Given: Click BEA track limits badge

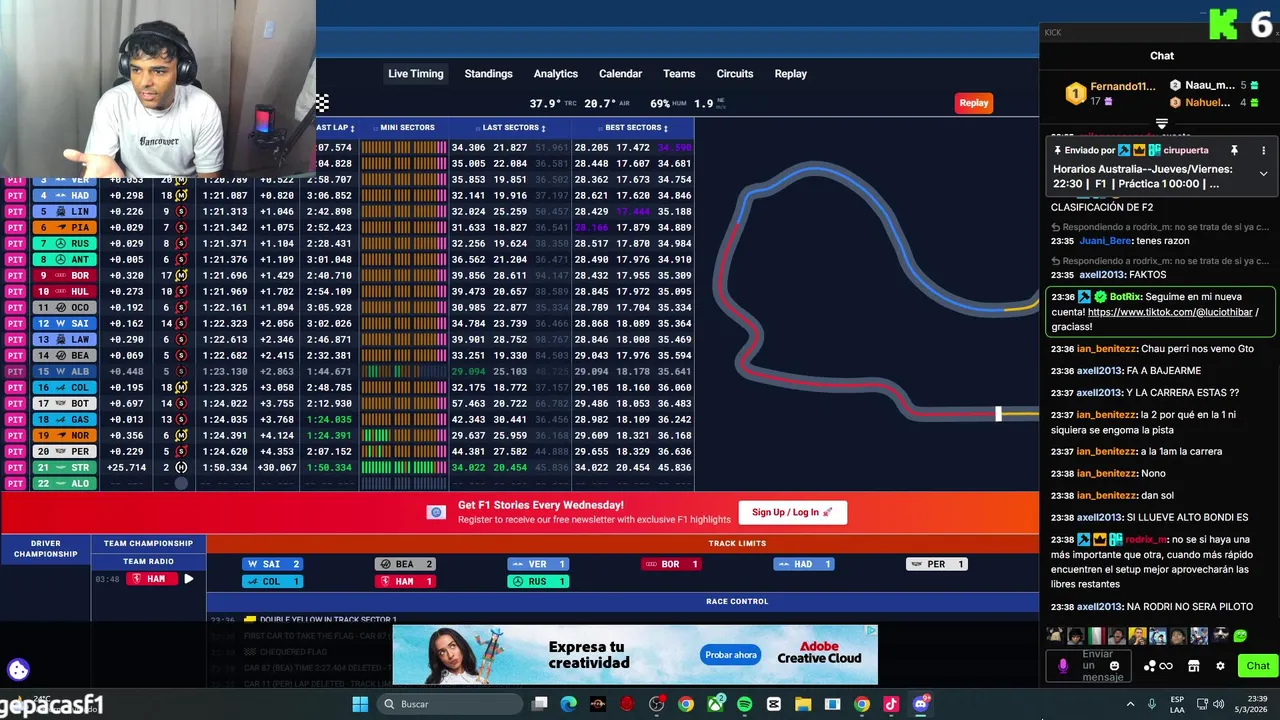Looking at the screenshot, I should click(404, 564).
